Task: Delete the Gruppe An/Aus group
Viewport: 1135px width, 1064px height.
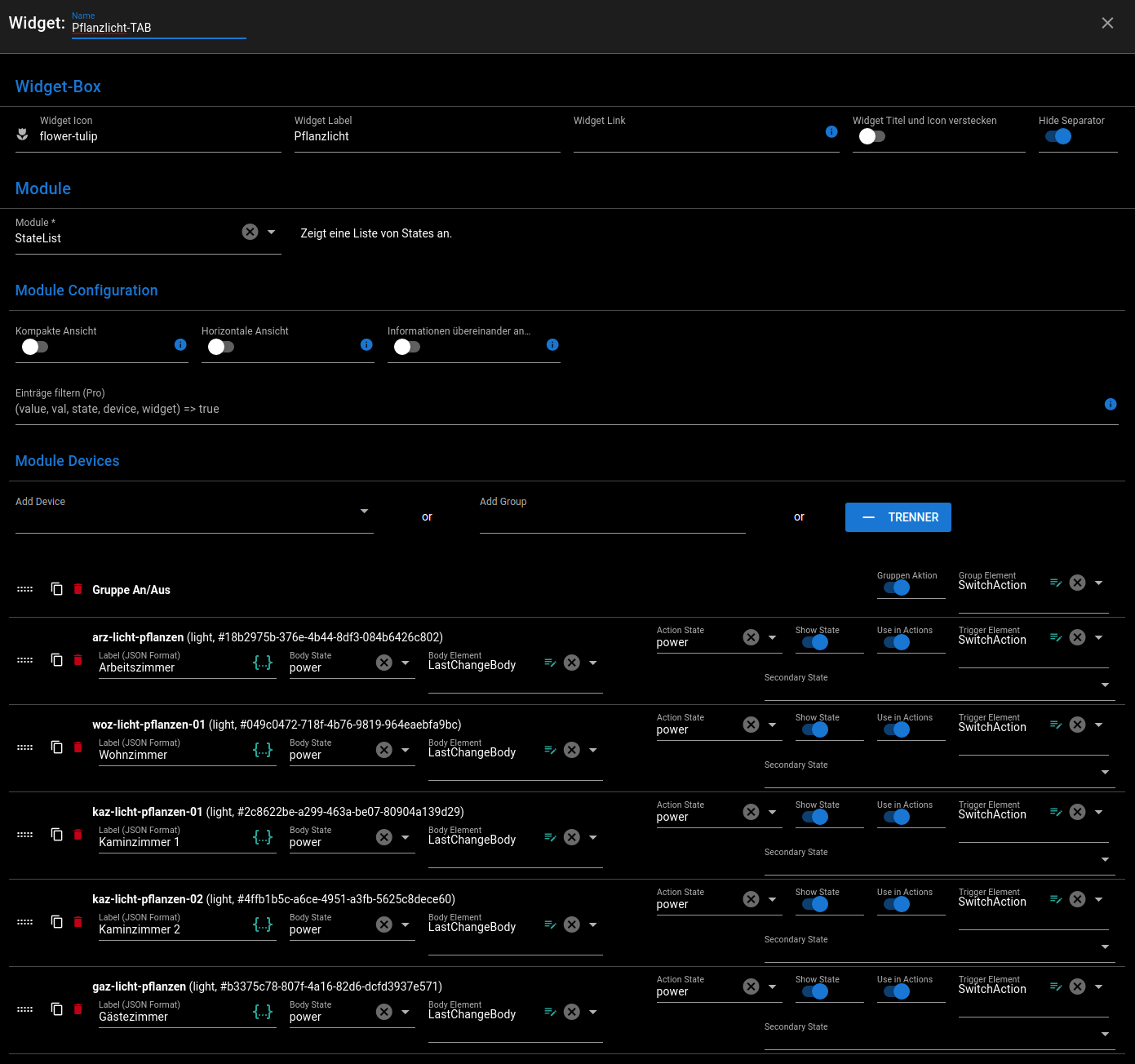Action: [x=78, y=588]
